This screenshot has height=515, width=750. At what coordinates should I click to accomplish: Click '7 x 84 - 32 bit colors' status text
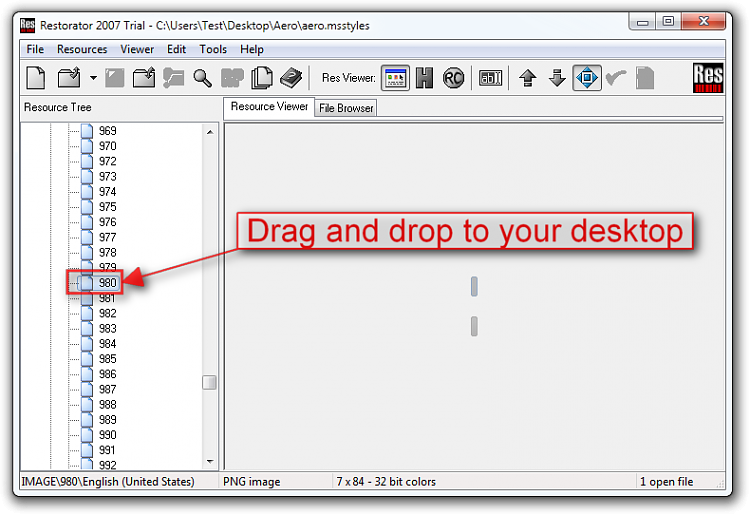pyautogui.click(x=386, y=482)
